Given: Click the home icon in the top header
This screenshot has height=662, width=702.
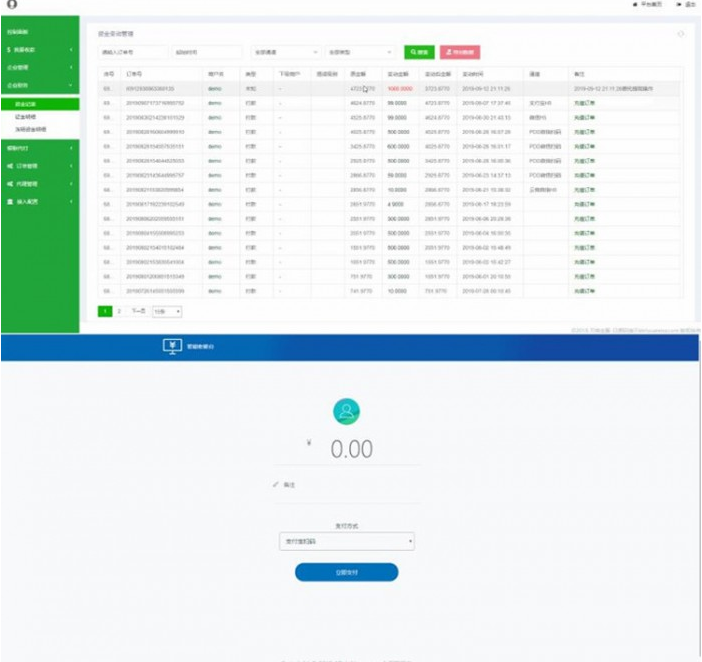Looking at the screenshot, I should (x=635, y=4).
